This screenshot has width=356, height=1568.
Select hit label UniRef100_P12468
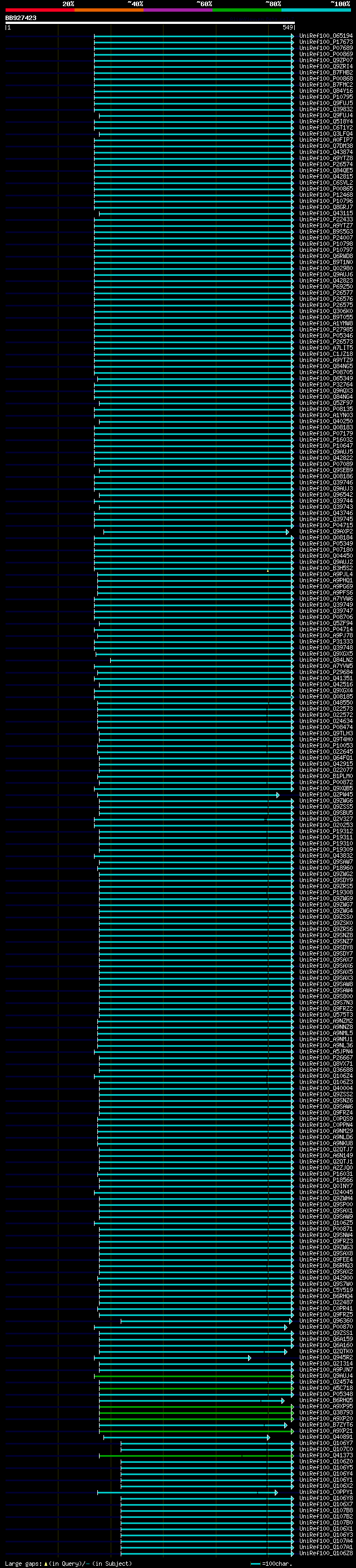[325, 195]
